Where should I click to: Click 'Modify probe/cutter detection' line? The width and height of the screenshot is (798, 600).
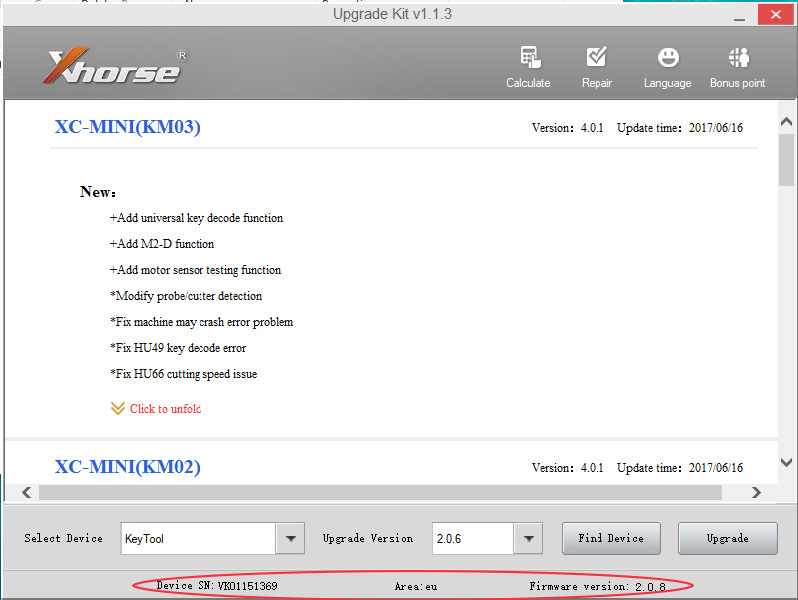[186, 296]
